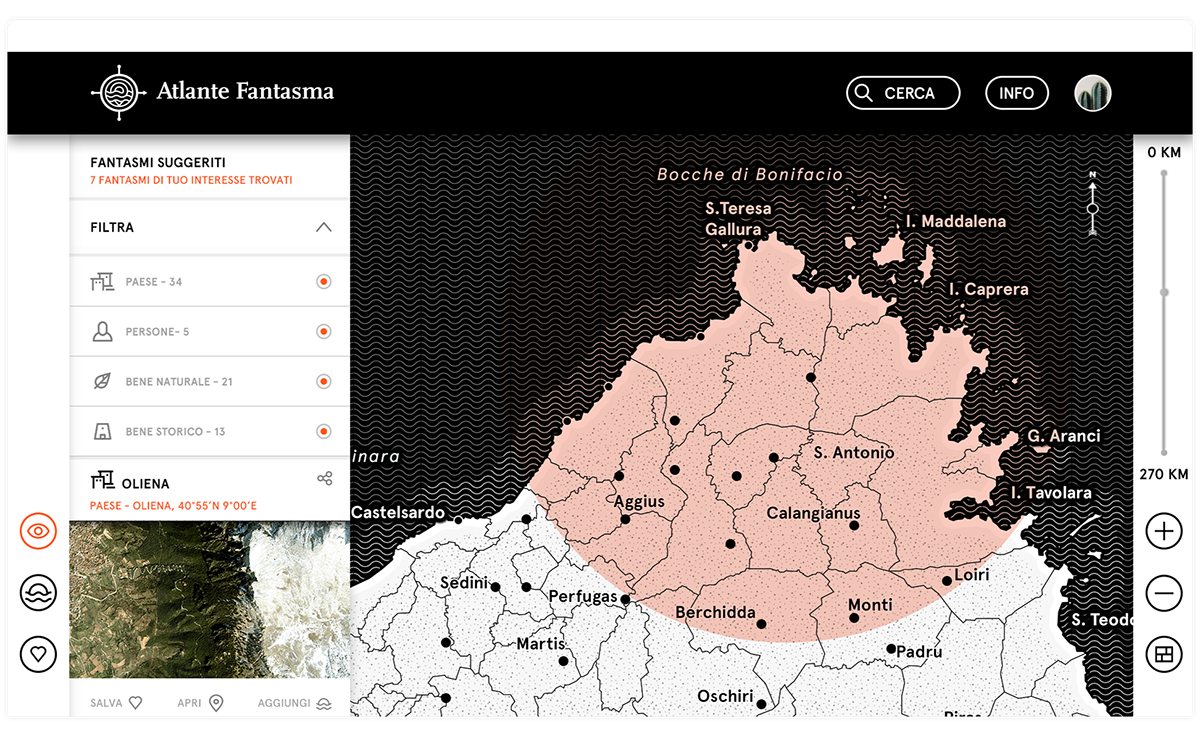Share the OLIENA card
The height and width of the screenshot is (740, 1200).
pyautogui.click(x=324, y=479)
